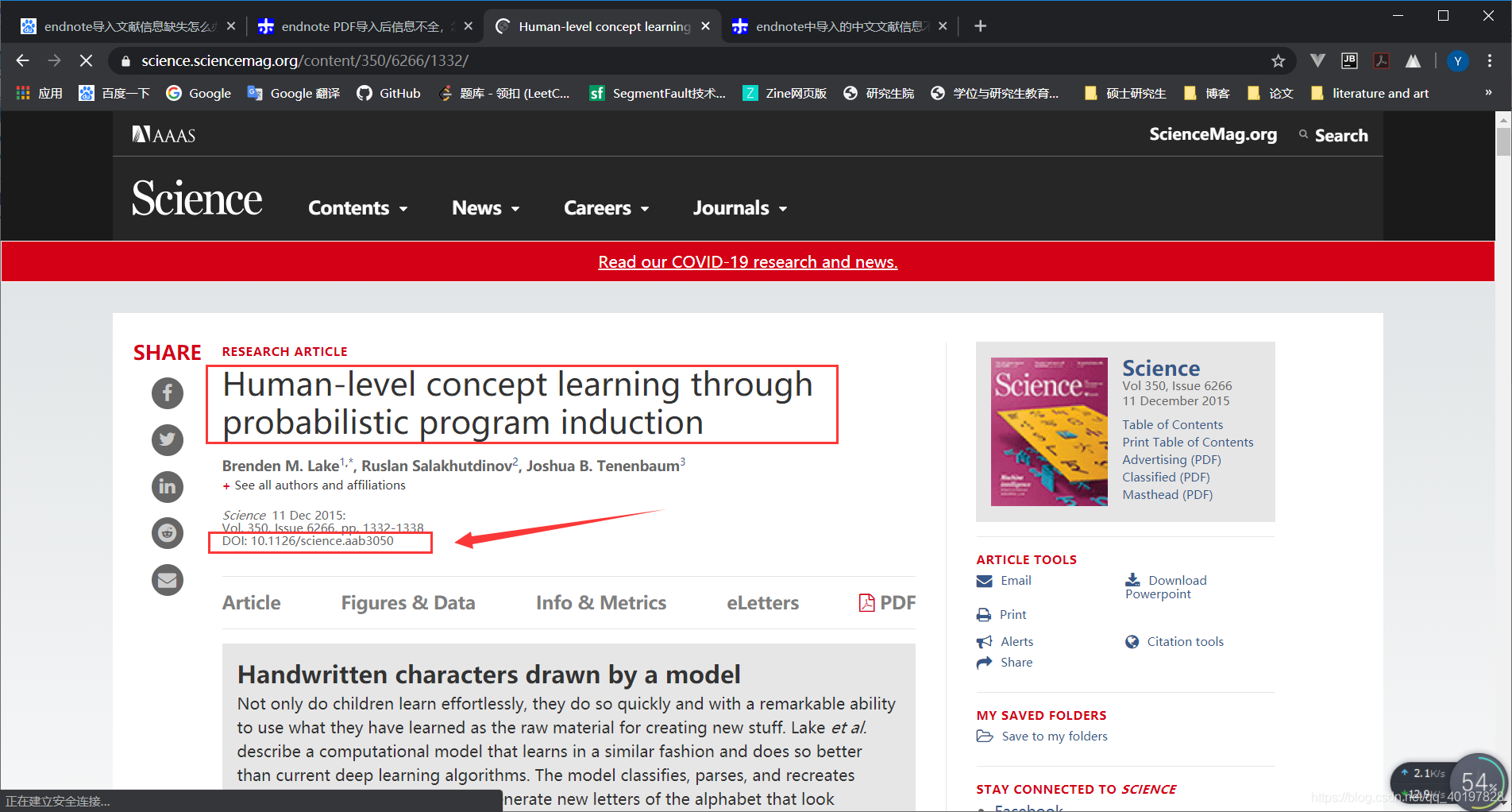Click the browser forward arrow
The height and width of the screenshot is (812, 1512).
click(54, 60)
